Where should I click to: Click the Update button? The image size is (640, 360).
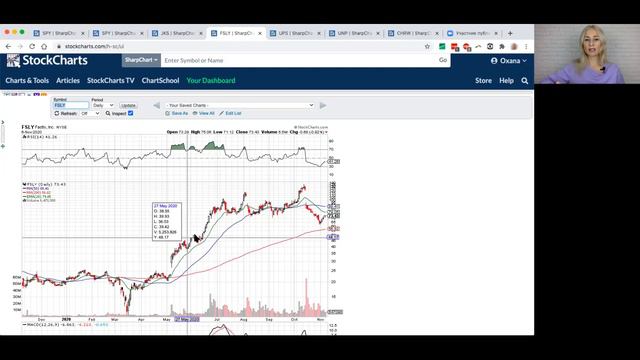tap(128, 105)
